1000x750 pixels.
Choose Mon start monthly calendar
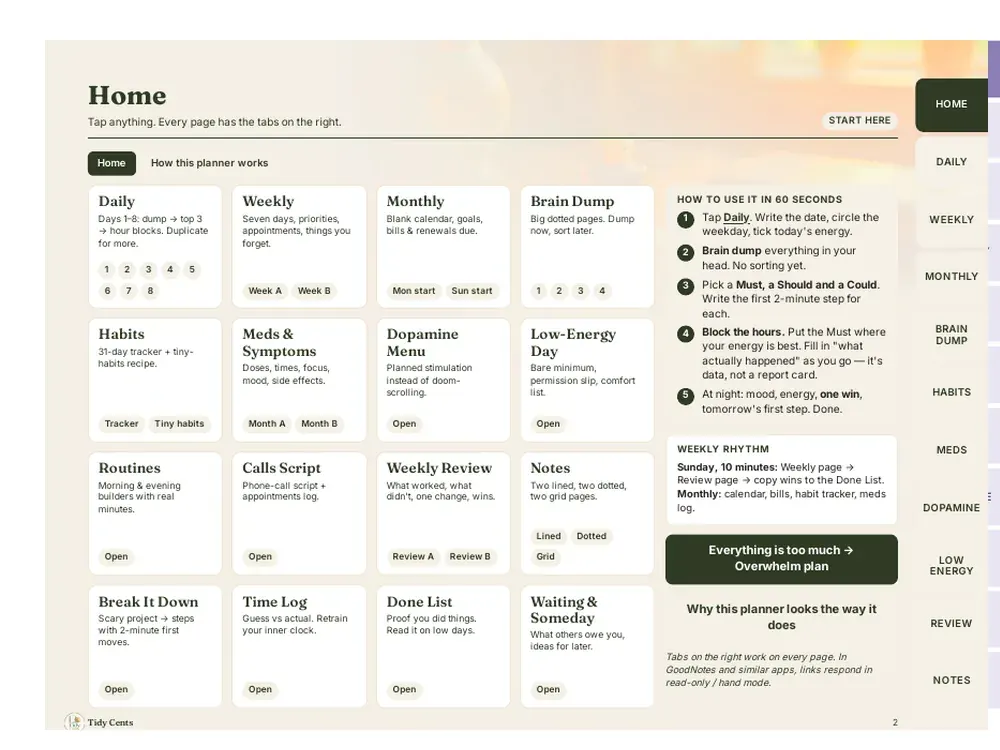tap(413, 291)
